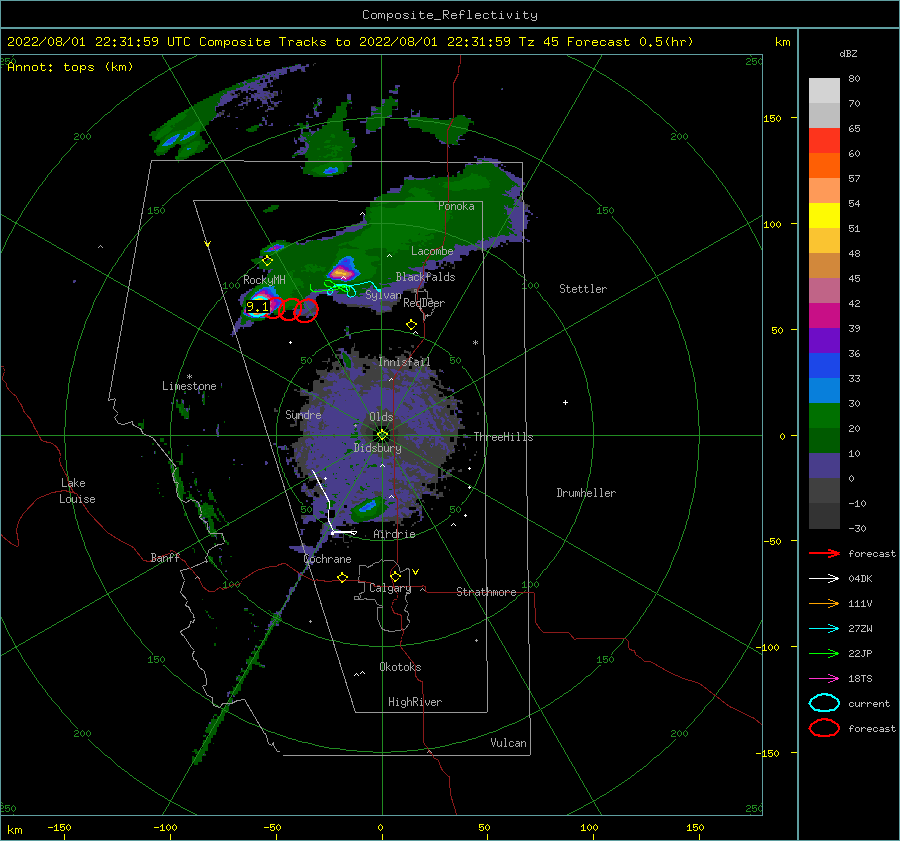Click the red 60-65 dBZ legend swatch
This screenshot has height=841, width=900.
pos(824,141)
